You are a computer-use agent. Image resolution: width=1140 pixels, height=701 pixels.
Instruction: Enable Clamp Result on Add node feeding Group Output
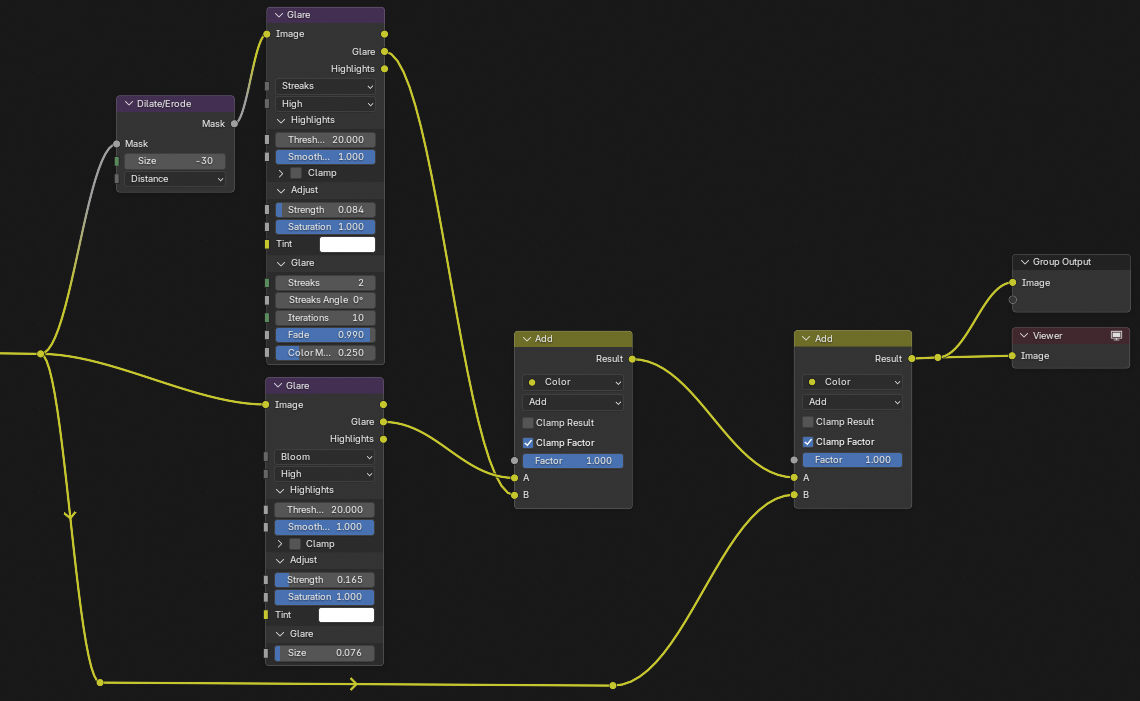(x=808, y=422)
